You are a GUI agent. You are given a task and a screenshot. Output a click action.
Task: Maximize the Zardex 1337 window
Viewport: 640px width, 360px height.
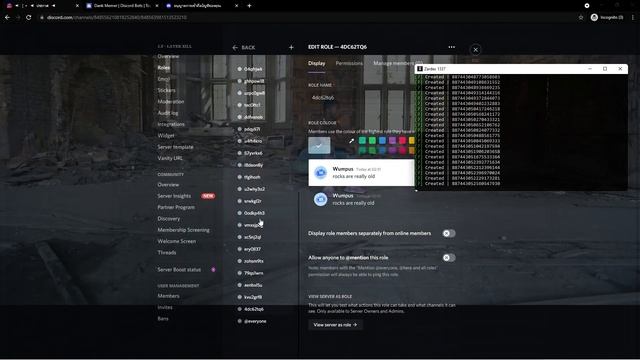(x=605, y=69)
